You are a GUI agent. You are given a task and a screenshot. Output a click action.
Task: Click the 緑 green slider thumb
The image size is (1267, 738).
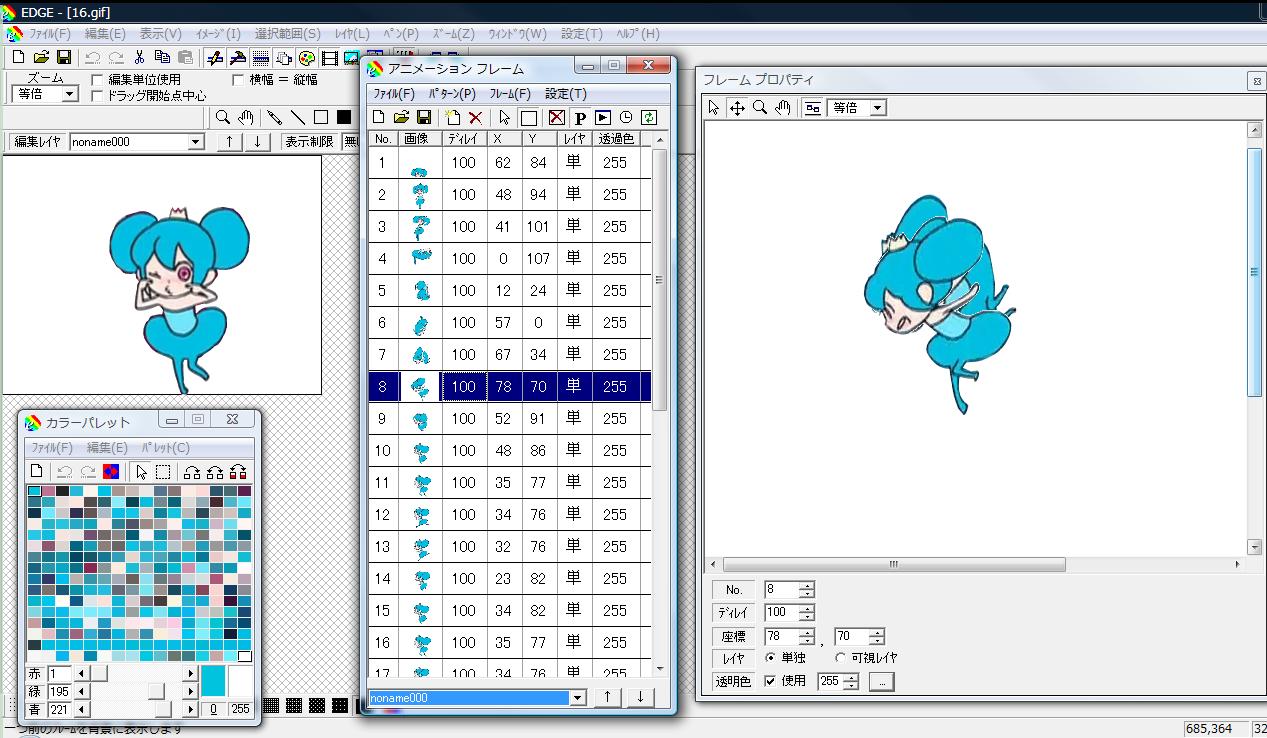[156, 691]
